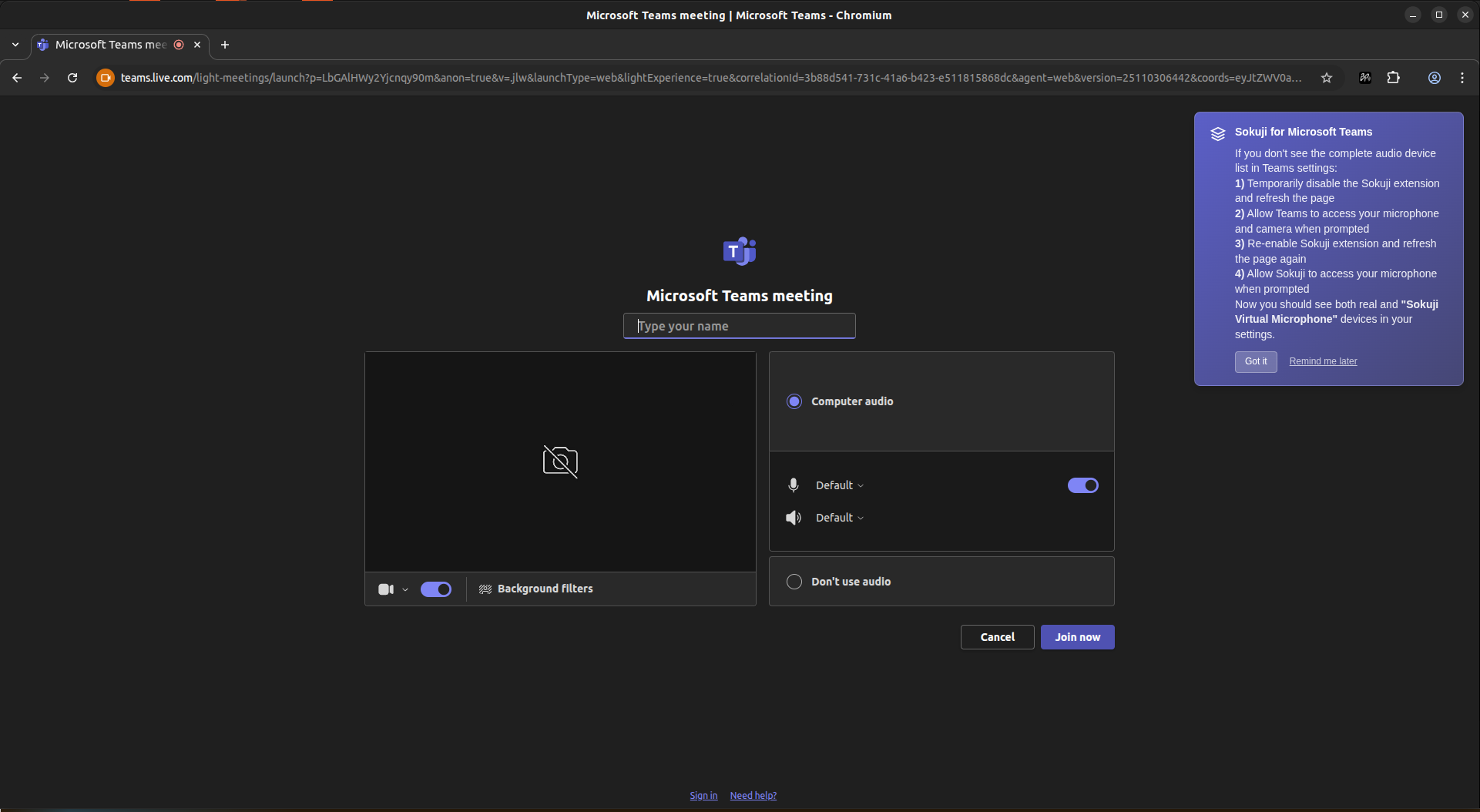
Task: Switch to the Microsoft Teams meeting tab
Action: coord(111,45)
